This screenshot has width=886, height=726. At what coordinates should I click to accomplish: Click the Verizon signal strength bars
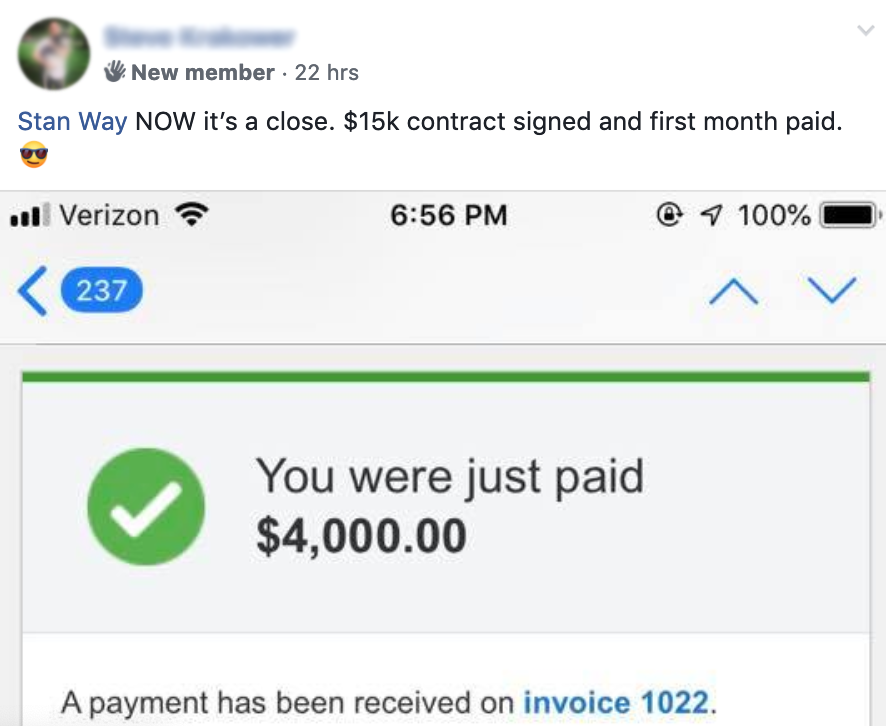[x=31, y=216]
